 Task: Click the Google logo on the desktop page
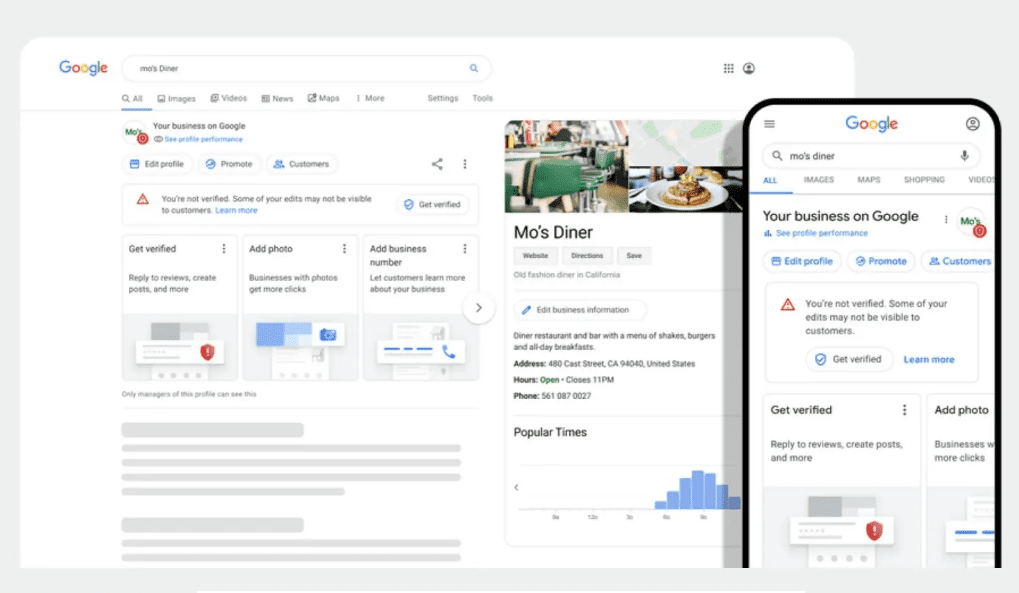point(83,68)
